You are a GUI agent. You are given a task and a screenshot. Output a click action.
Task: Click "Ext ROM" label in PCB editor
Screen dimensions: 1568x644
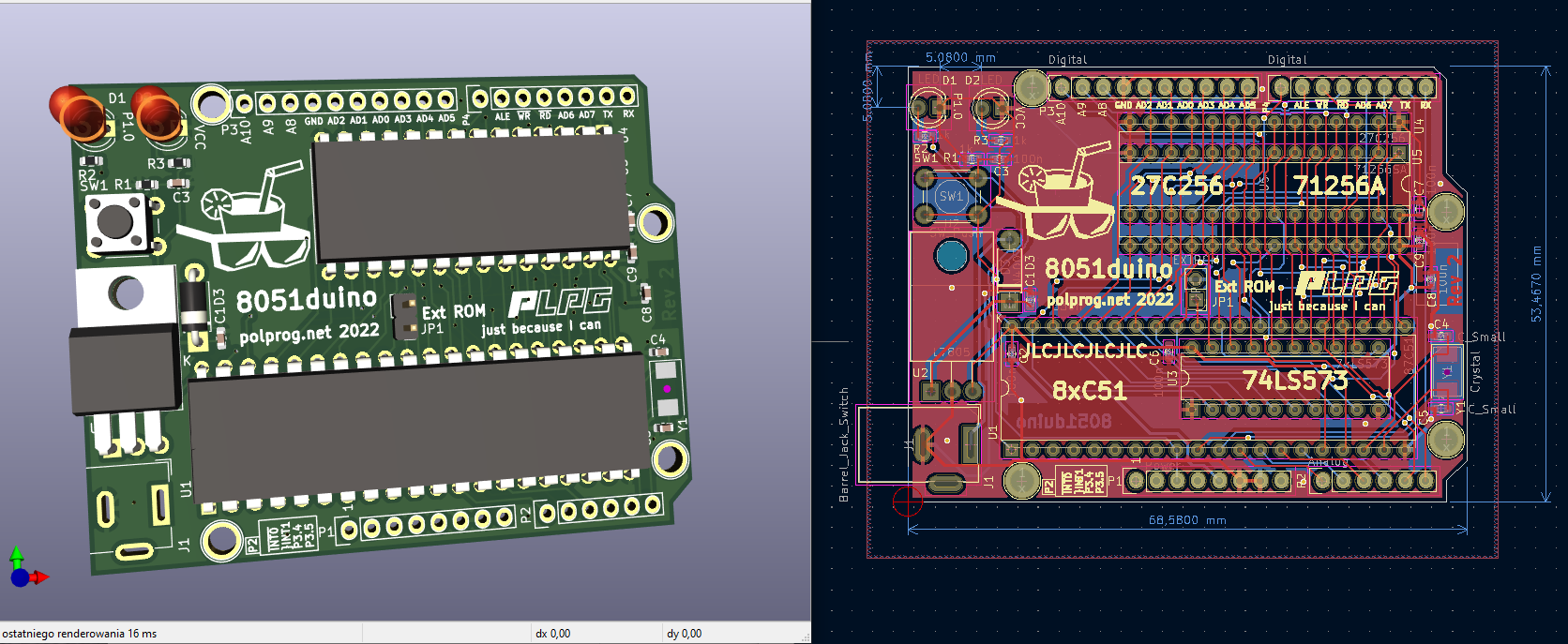pyautogui.click(x=1244, y=287)
